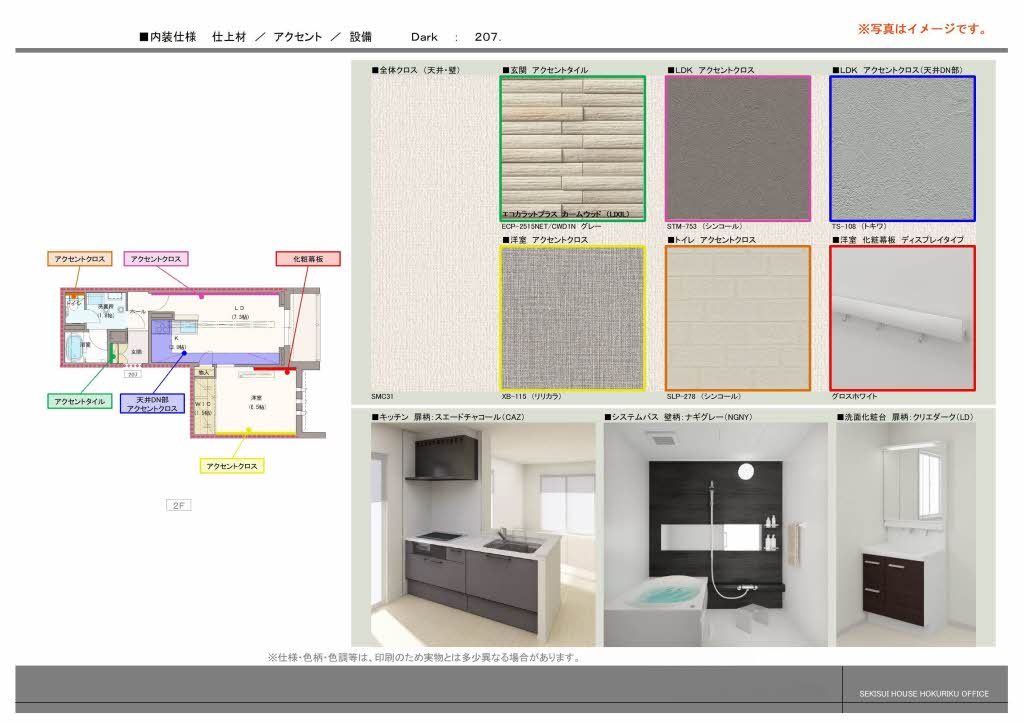Choose the yellow-bordered XB-115 bedroom swatch

click(573, 318)
